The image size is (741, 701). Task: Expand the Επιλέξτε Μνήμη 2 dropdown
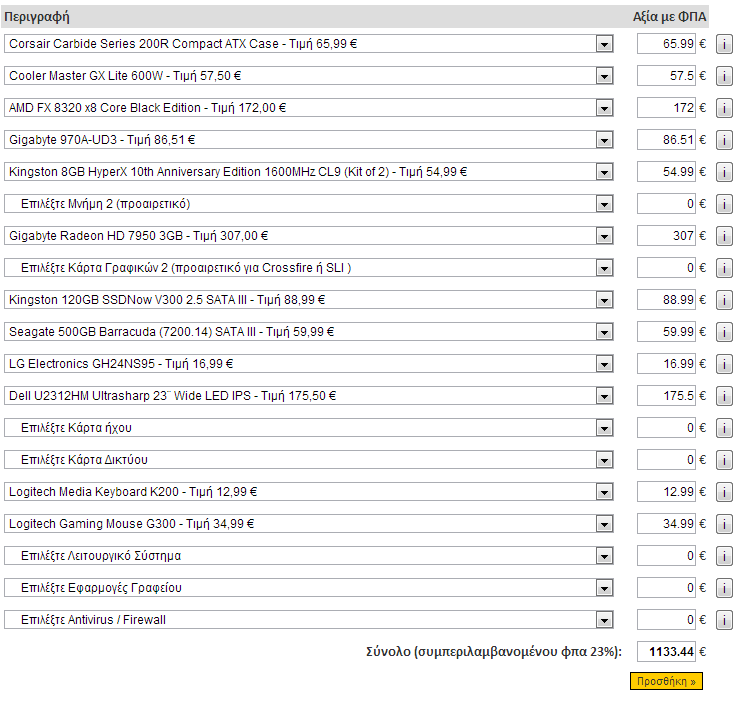click(309, 204)
